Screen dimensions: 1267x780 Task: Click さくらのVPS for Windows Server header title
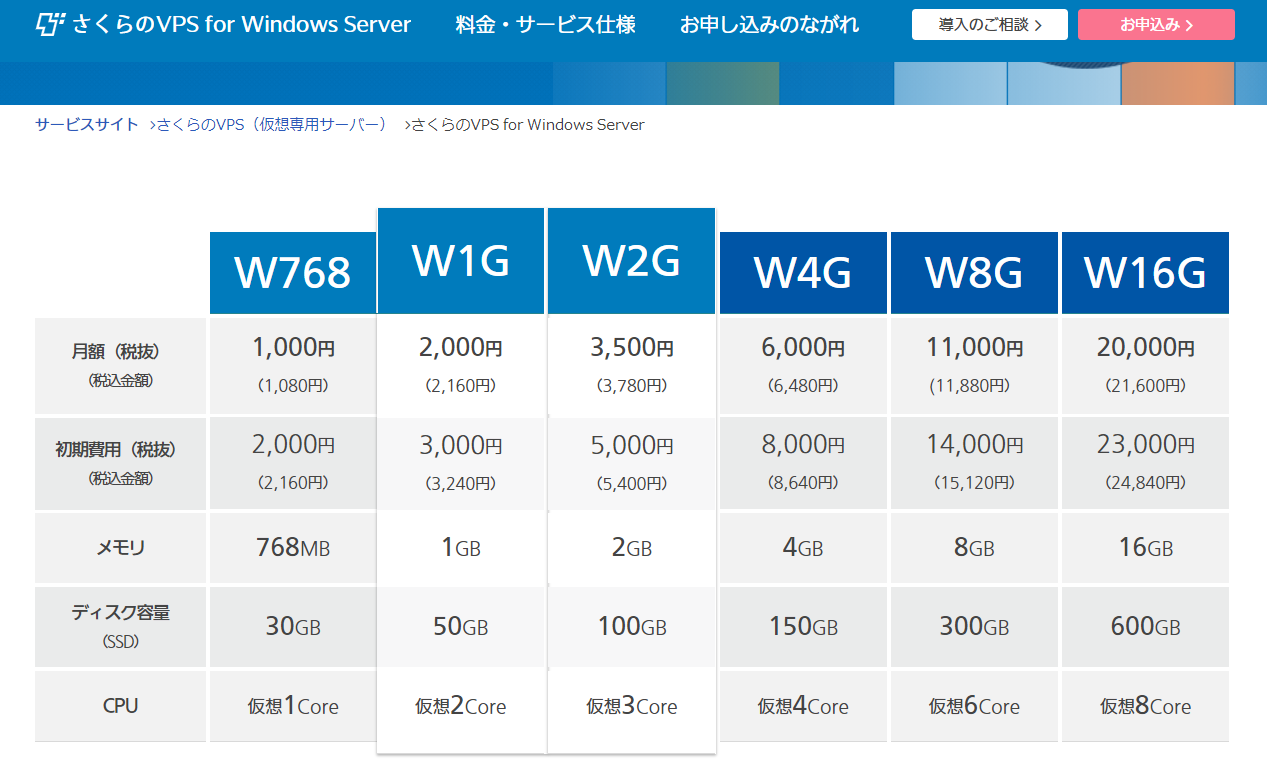tap(242, 25)
